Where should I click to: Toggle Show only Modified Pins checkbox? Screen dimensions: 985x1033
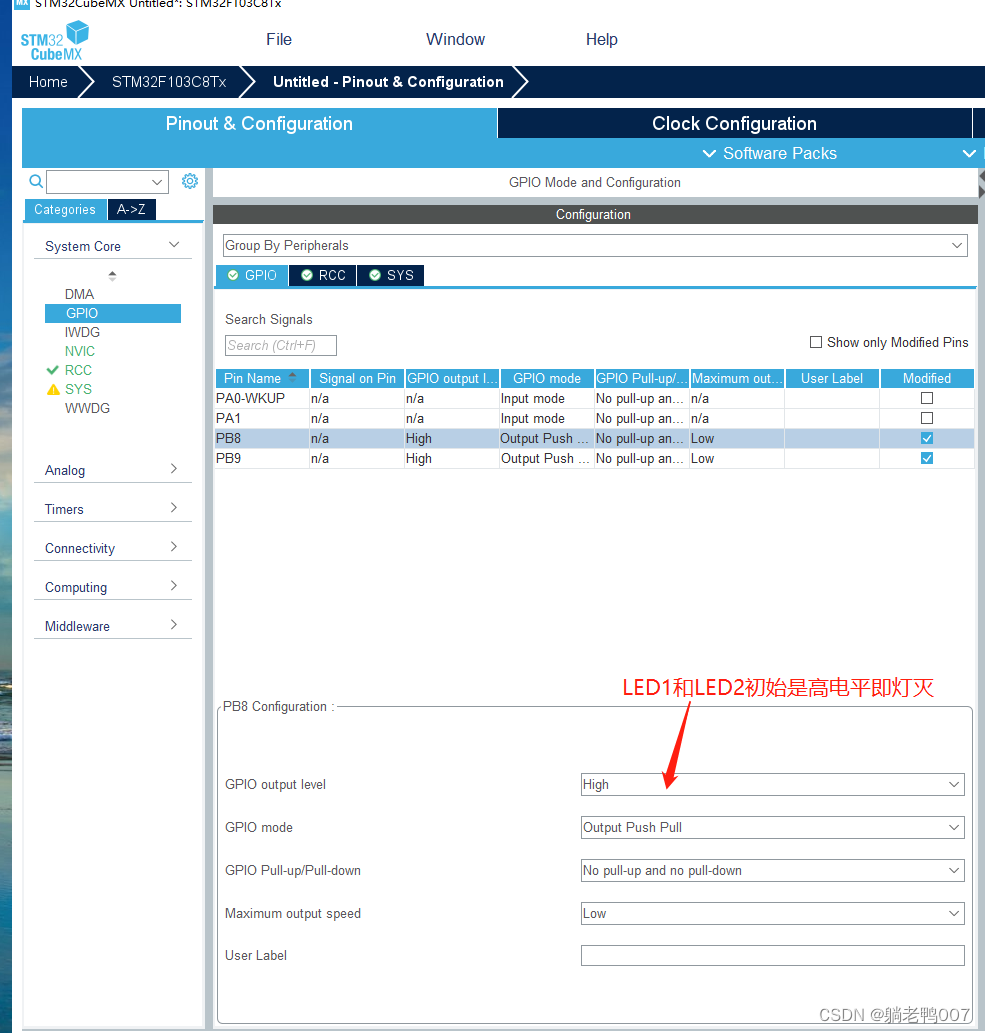(x=816, y=342)
